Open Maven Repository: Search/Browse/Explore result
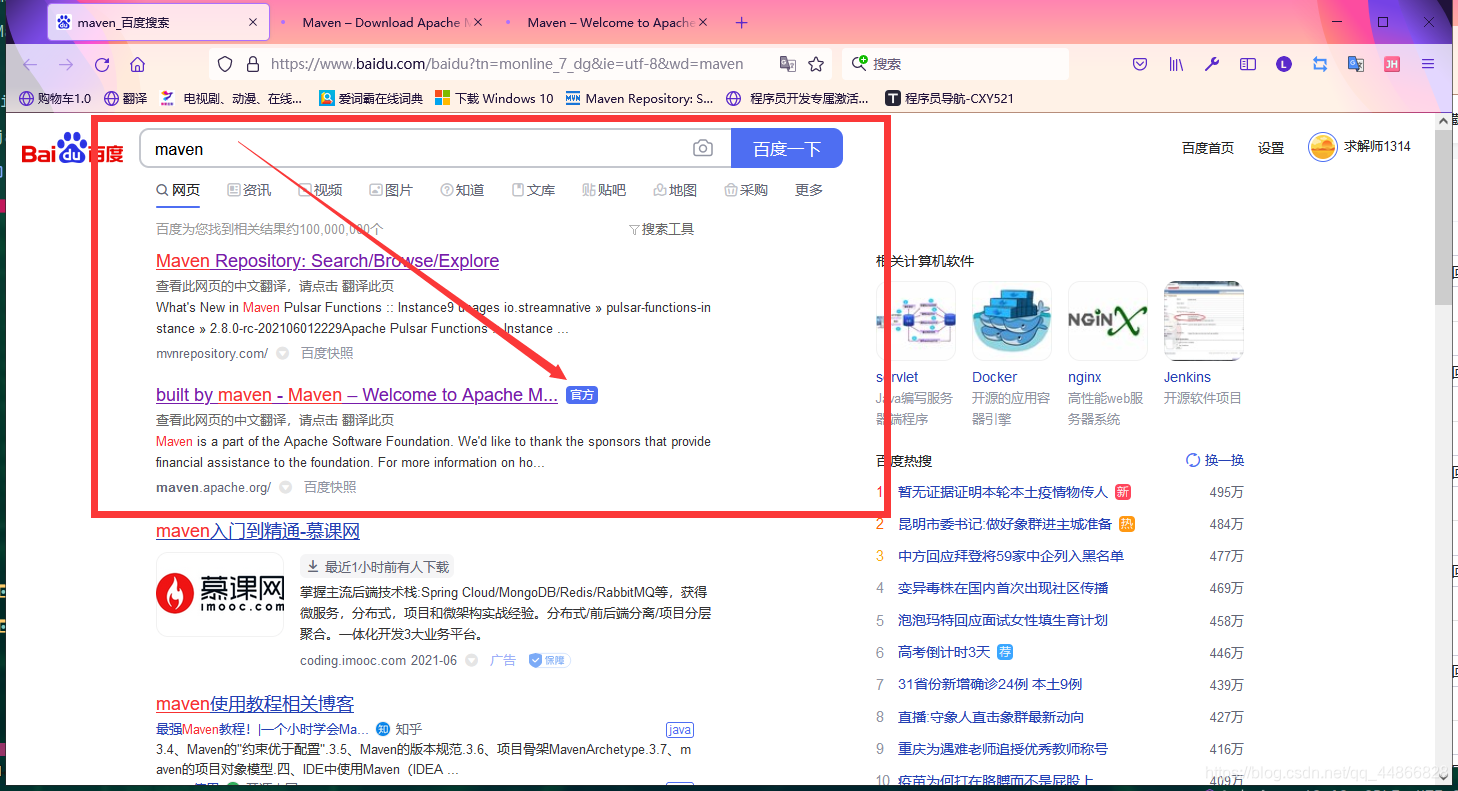Viewport: 1458px width, 791px height. (327, 261)
